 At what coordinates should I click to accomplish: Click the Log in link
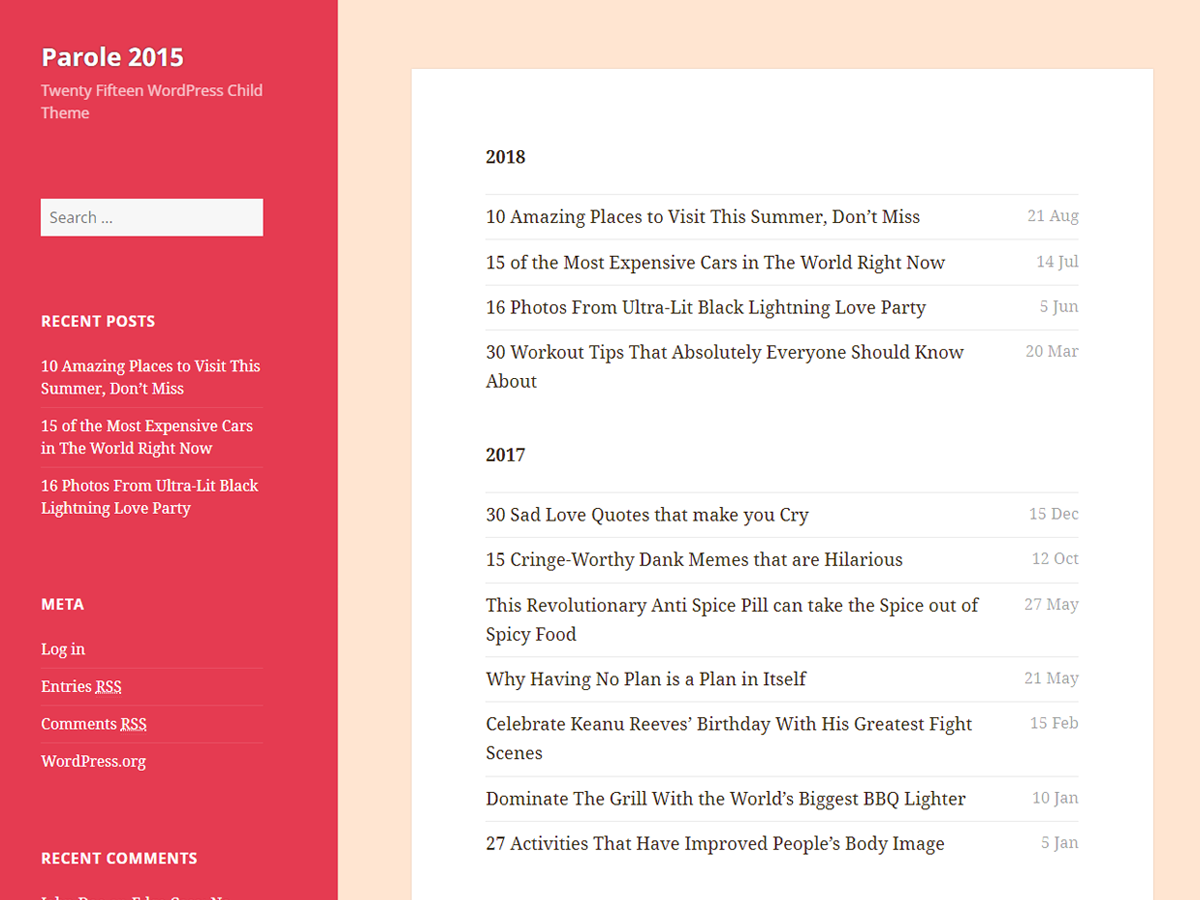point(62,649)
